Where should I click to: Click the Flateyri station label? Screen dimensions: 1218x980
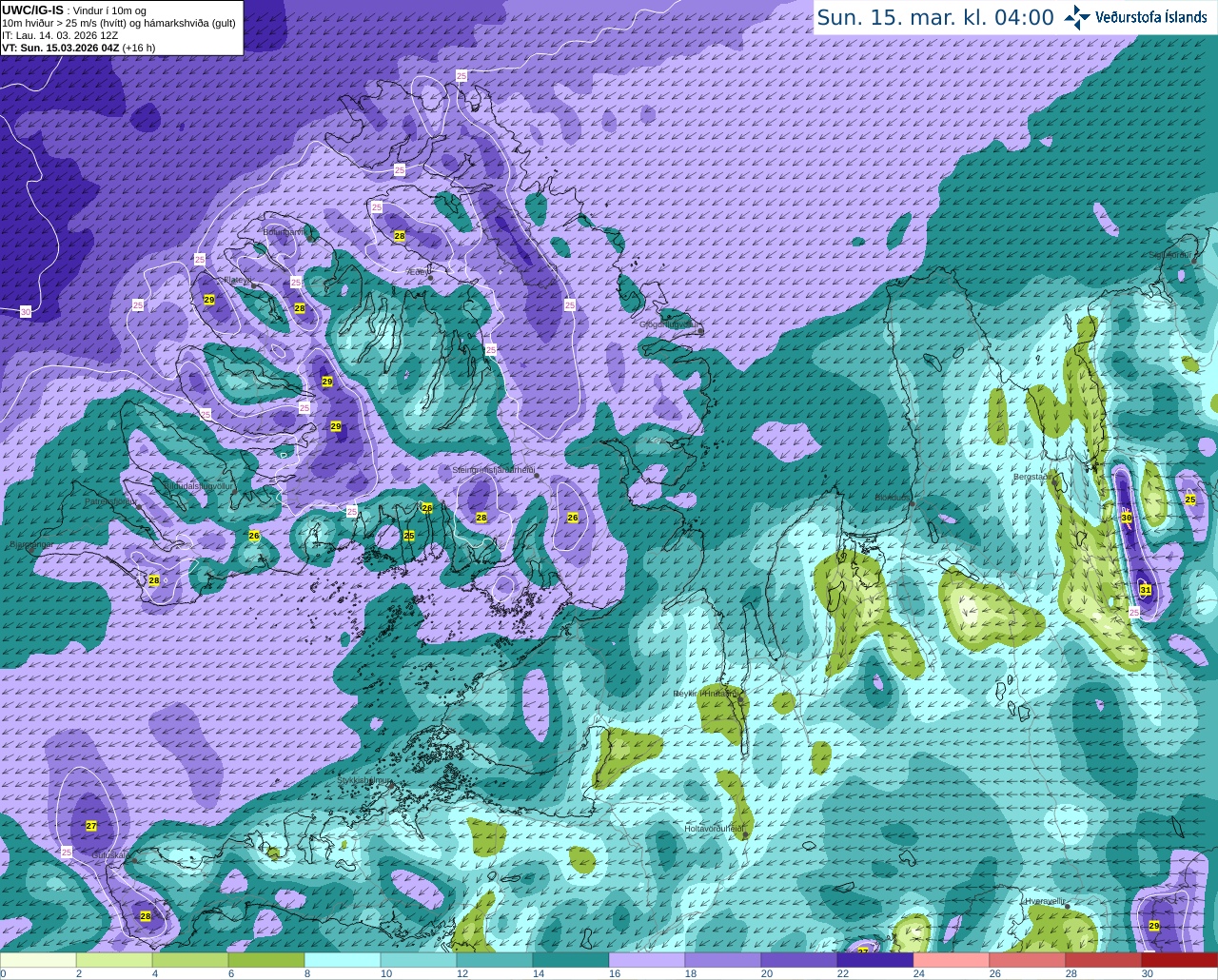pos(236,280)
